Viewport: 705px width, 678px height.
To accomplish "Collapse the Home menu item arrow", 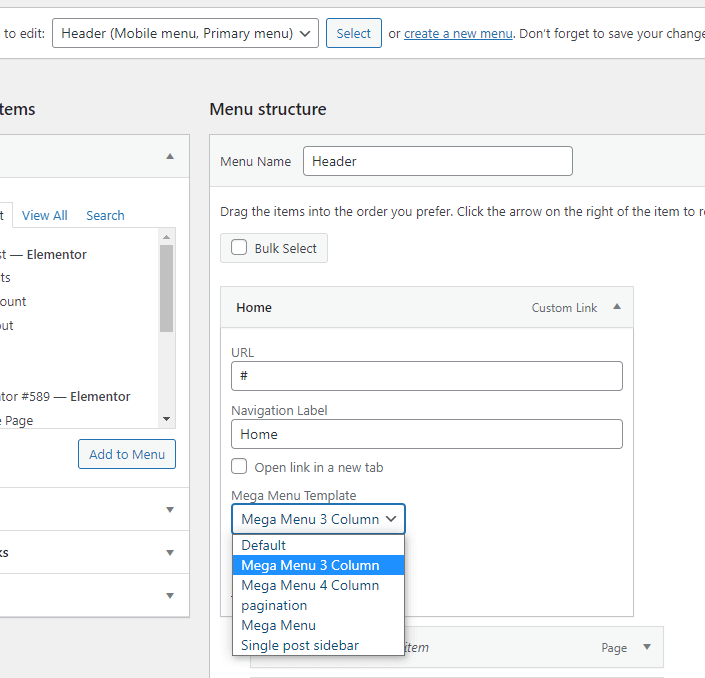I will [x=617, y=307].
